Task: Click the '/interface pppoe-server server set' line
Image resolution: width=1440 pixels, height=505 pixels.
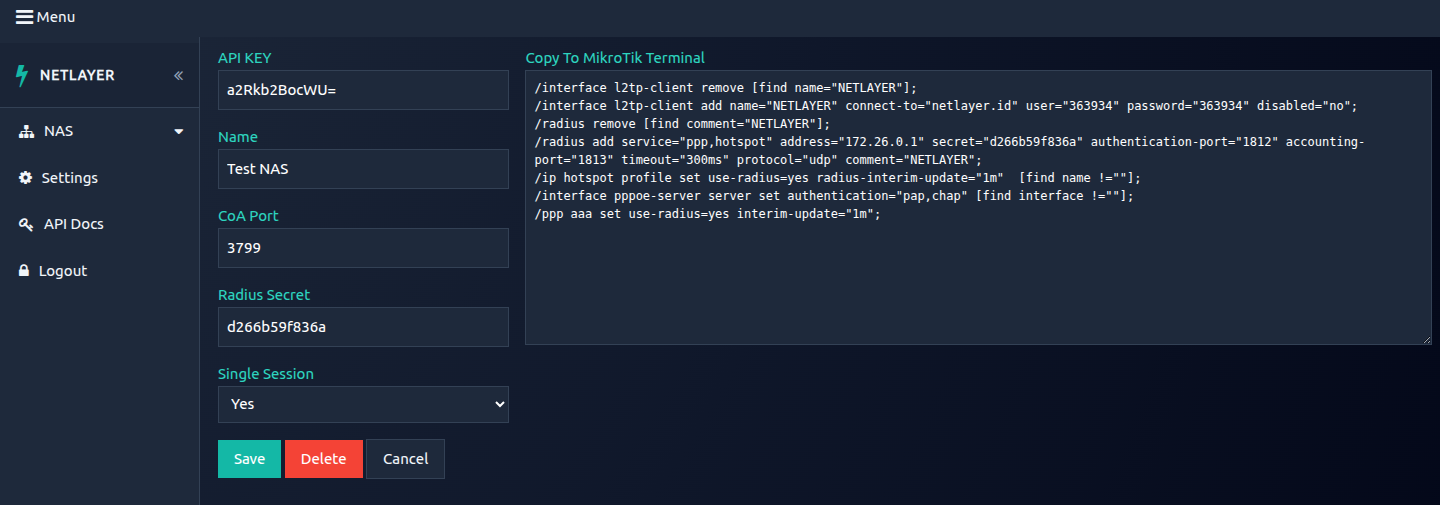Action: click(835, 196)
